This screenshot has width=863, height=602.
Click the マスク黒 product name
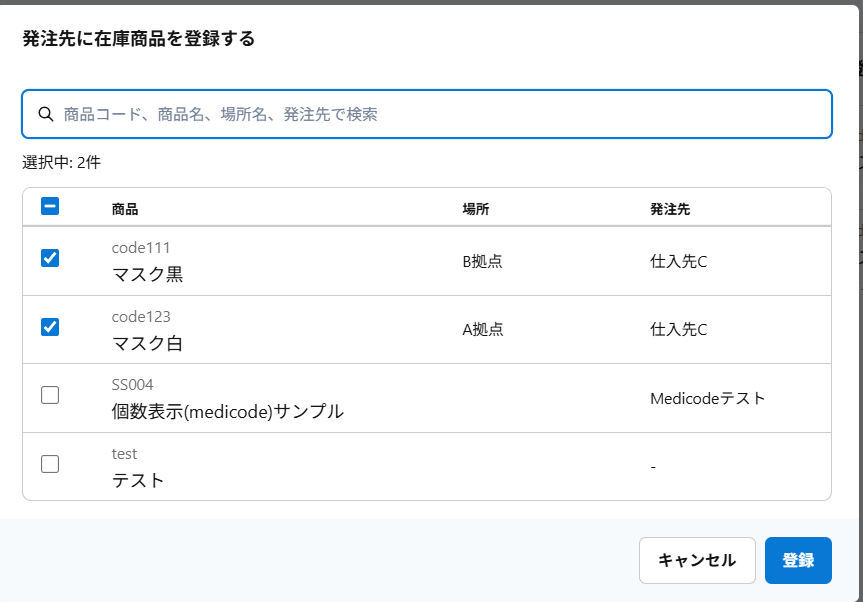[x=147, y=274]
